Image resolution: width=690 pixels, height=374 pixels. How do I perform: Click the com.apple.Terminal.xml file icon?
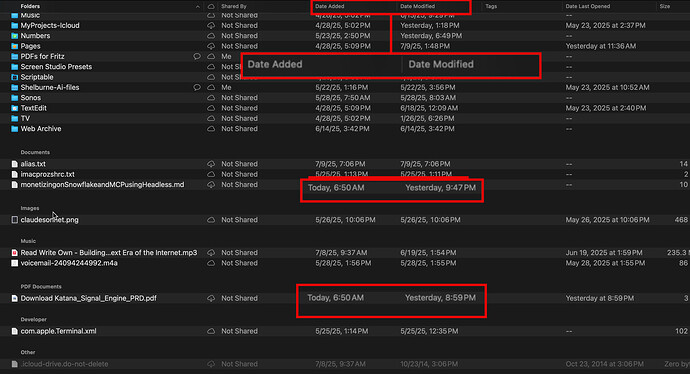(15, 331)
